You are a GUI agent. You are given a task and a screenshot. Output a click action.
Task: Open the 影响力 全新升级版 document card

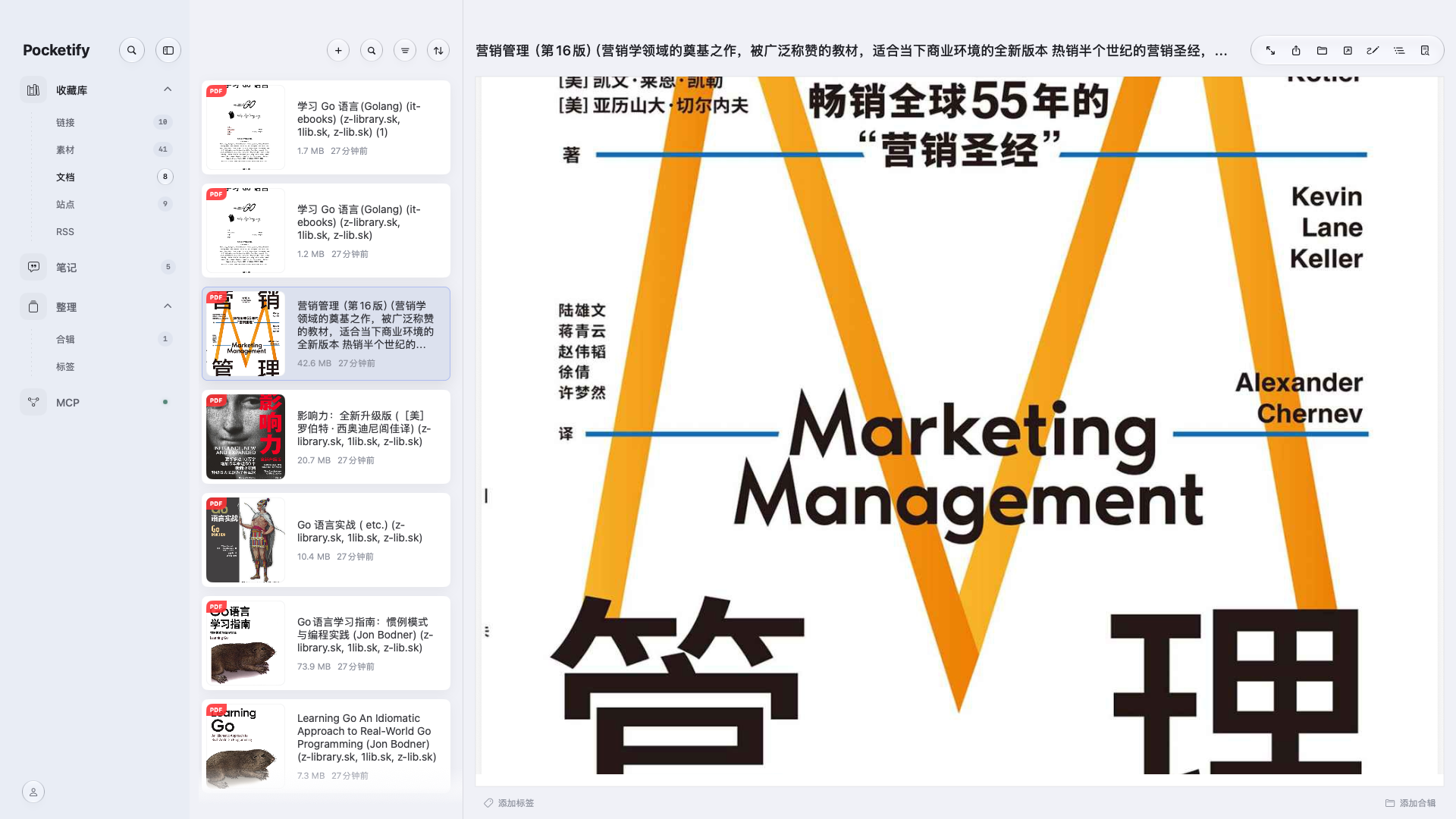[x=326, y=437]
